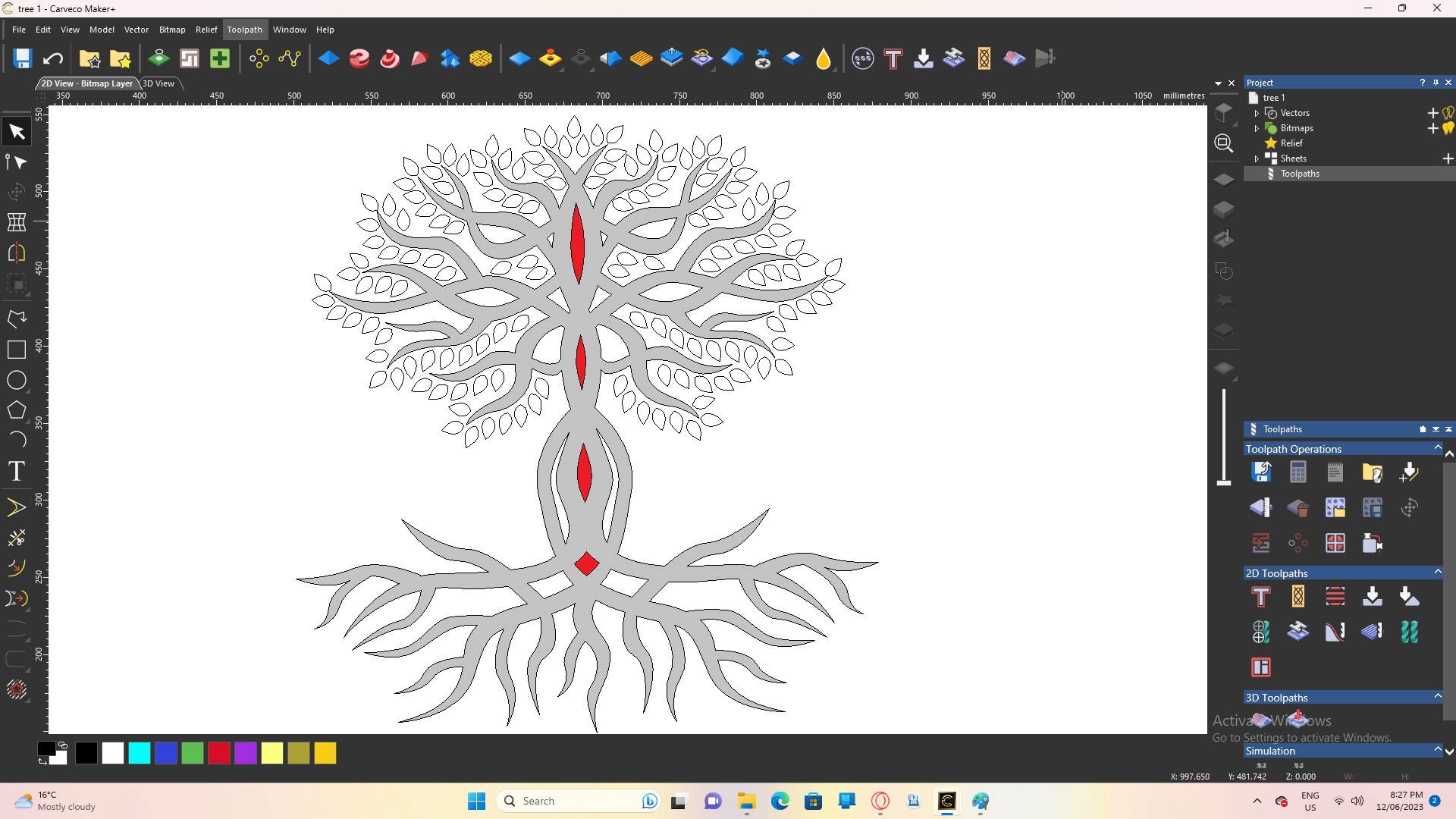This screenshot has height=819, width=1456.
Task: Click the yellow drop icon in top toolbar
Action: tap(824, 58)
